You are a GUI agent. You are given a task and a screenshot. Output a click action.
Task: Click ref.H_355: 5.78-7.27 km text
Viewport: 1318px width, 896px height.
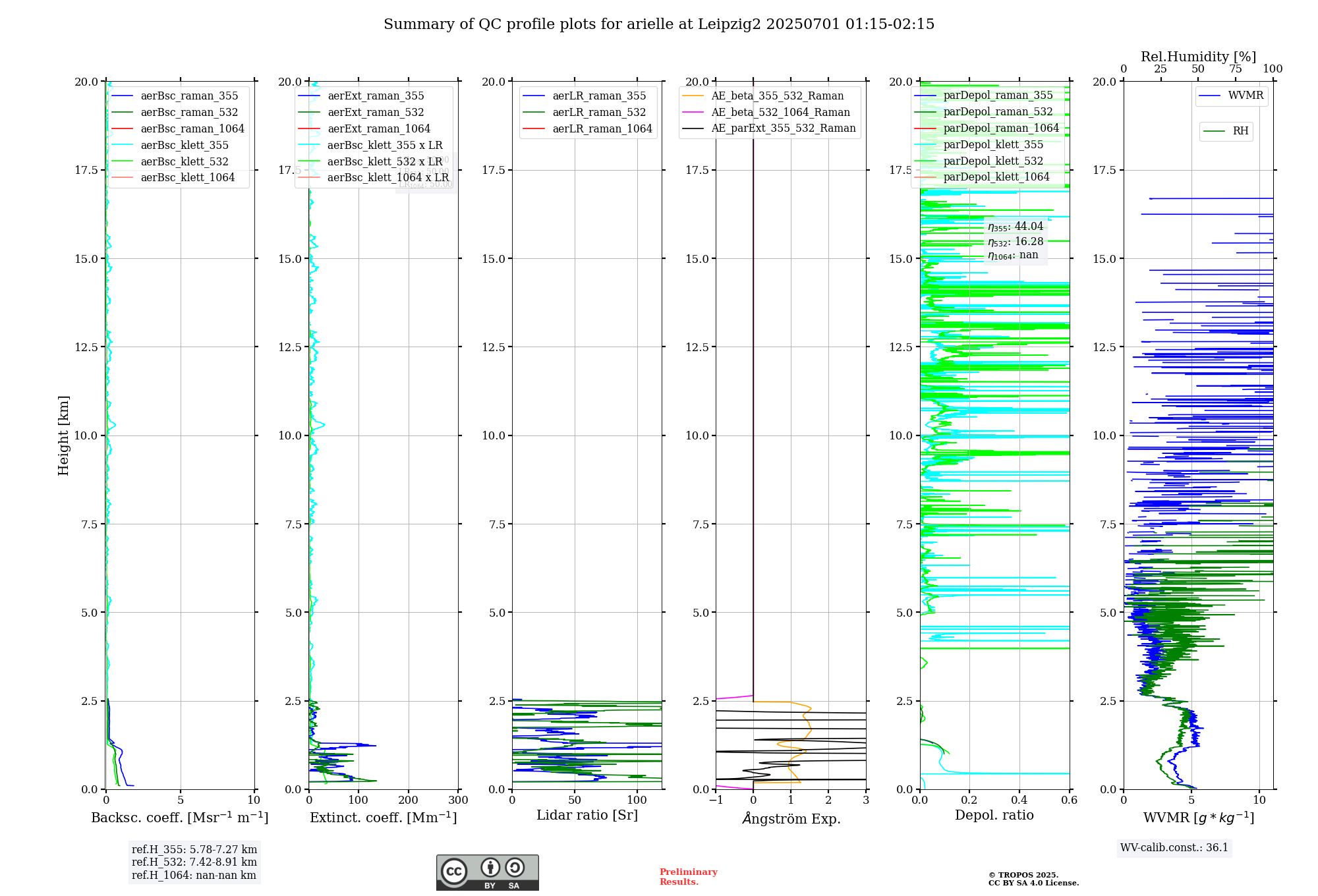click(194, 850)
